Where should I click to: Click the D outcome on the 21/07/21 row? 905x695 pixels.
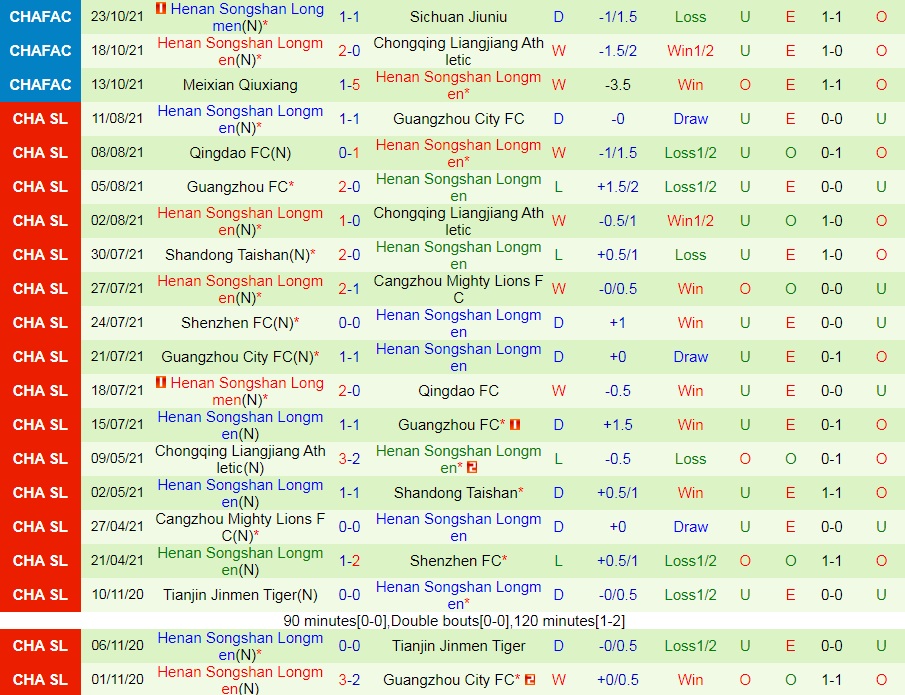pyautogui.click(x=558, y=357)
